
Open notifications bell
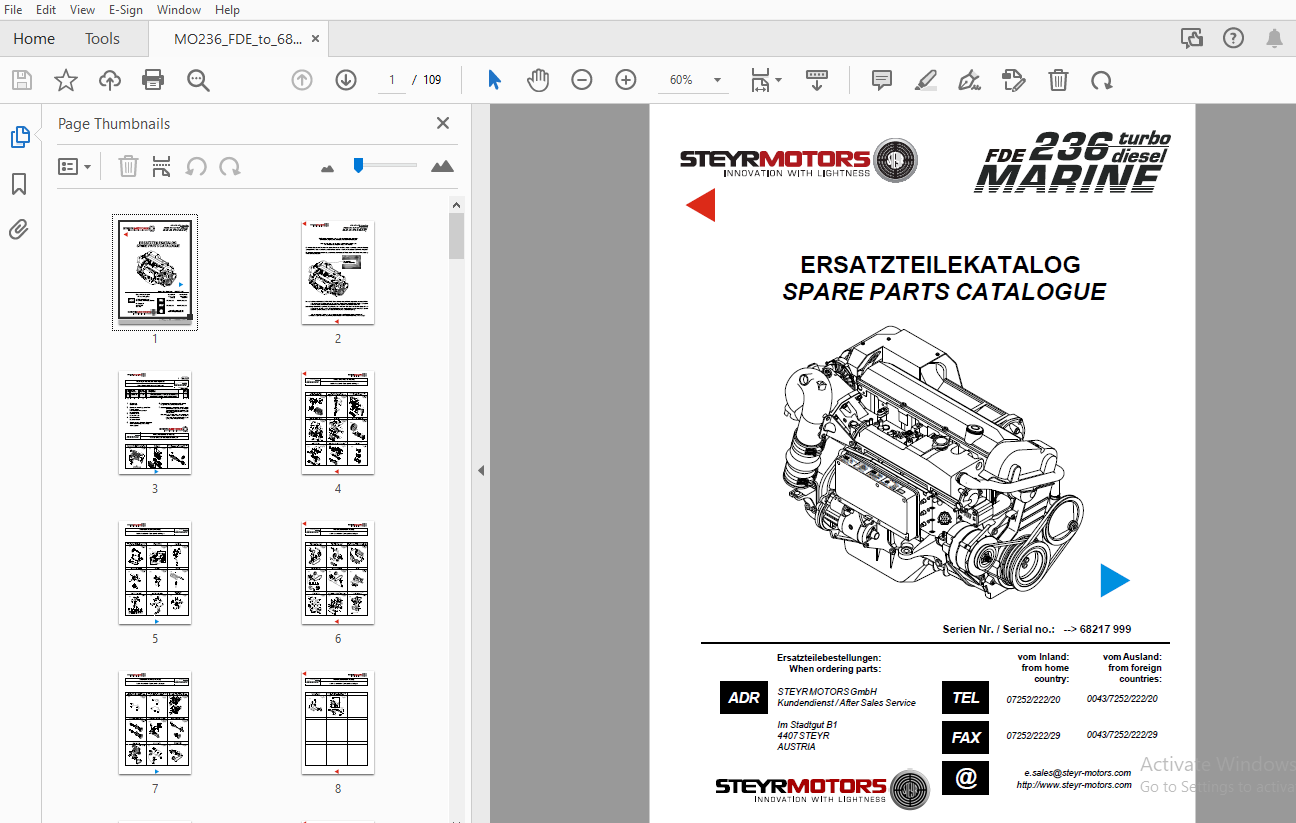1274,38
